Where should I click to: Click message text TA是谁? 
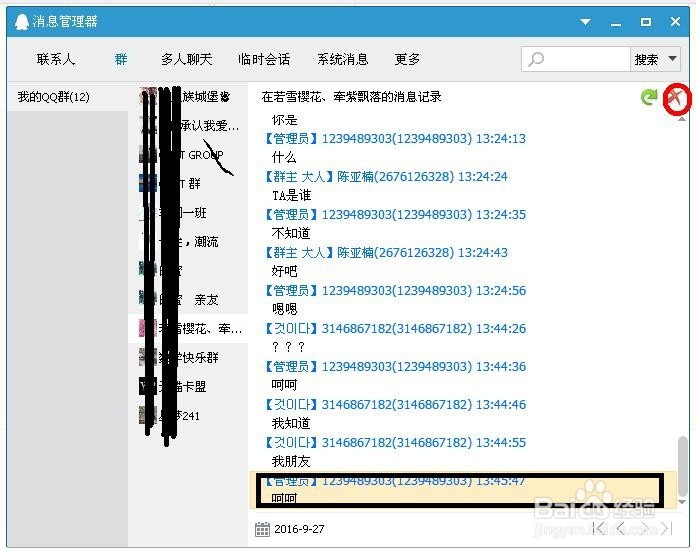click(x=291, y=195)
